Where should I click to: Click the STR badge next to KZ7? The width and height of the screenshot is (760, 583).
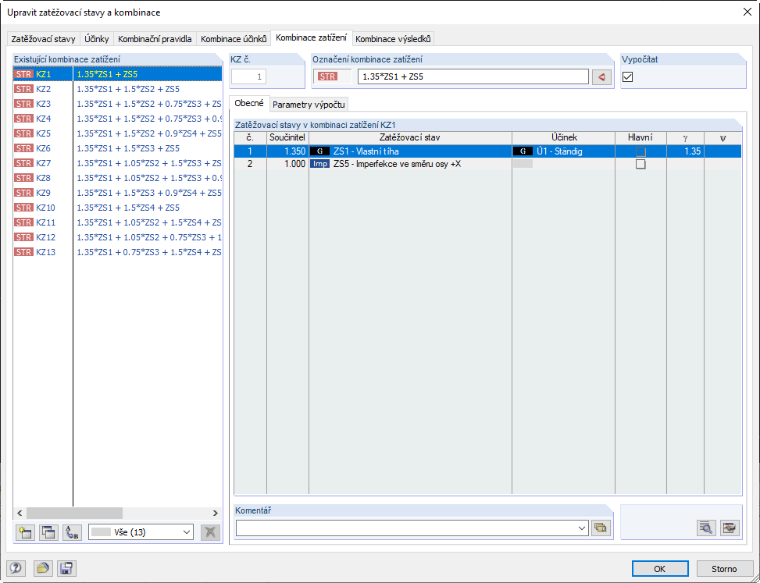[x=24, y=163]
